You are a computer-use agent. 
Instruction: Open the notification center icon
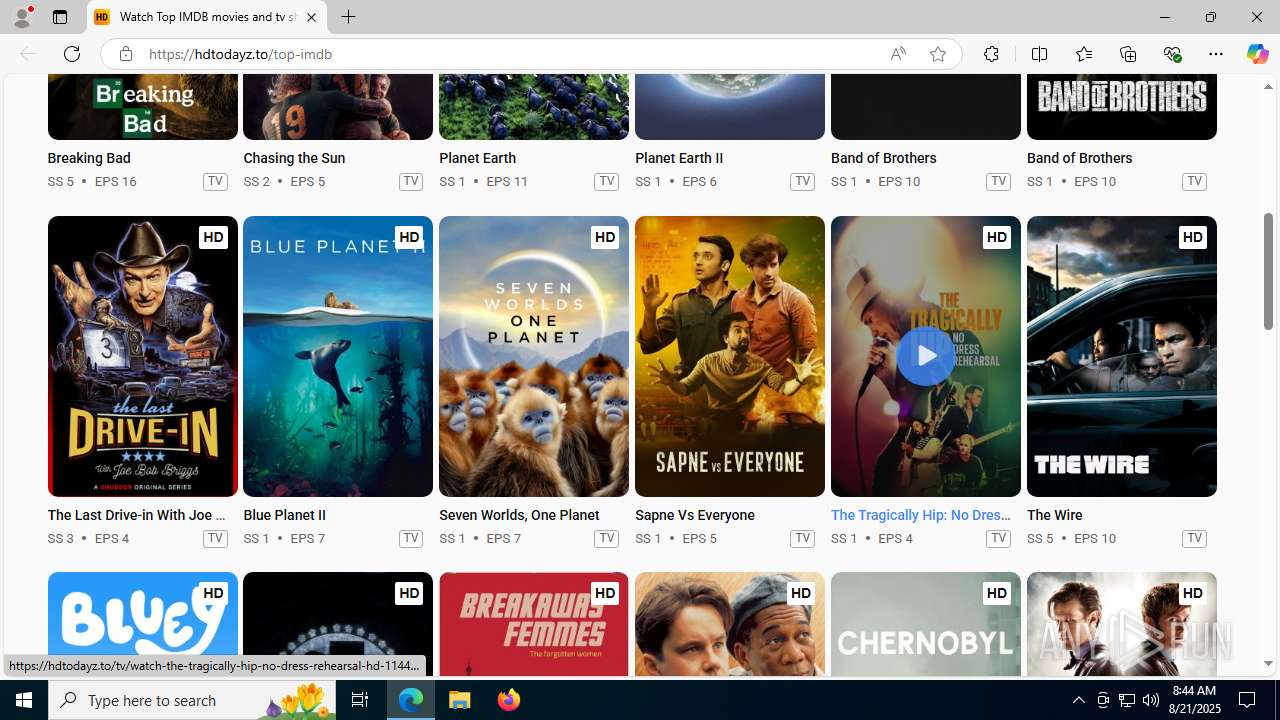click(1248, 700)
